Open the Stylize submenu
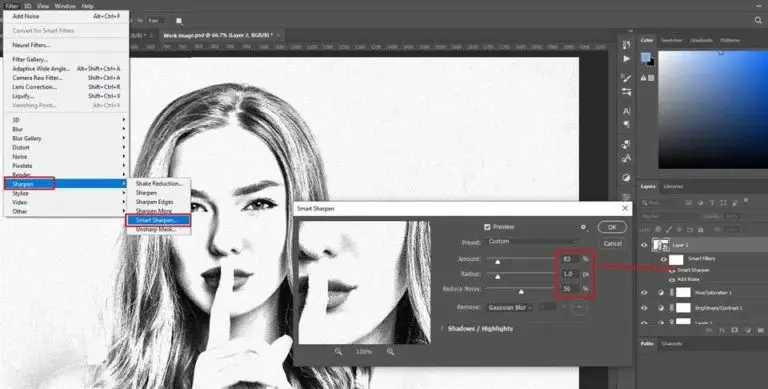768x389 pixels. pos(66,193)
